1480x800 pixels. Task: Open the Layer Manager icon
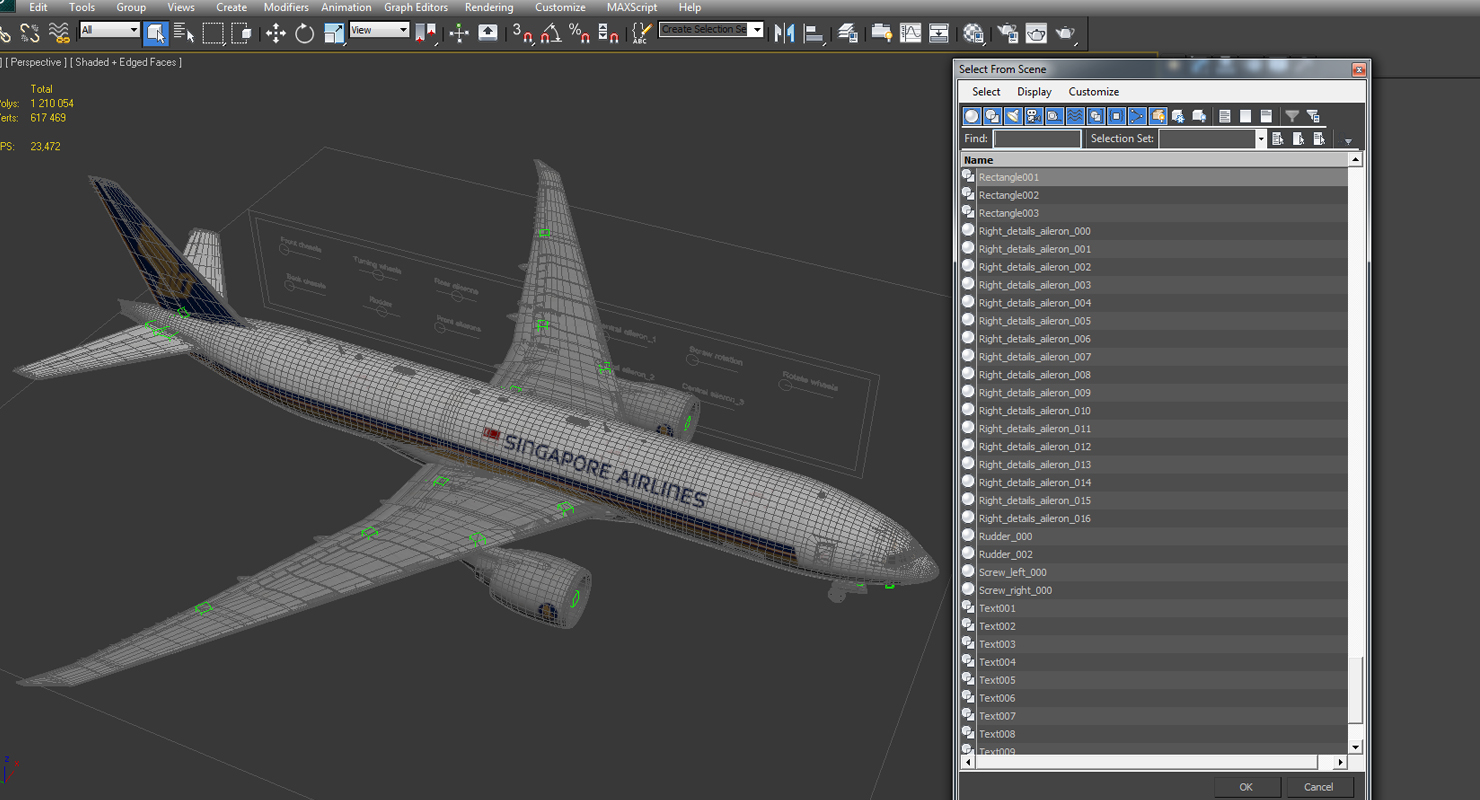(848, 33)
